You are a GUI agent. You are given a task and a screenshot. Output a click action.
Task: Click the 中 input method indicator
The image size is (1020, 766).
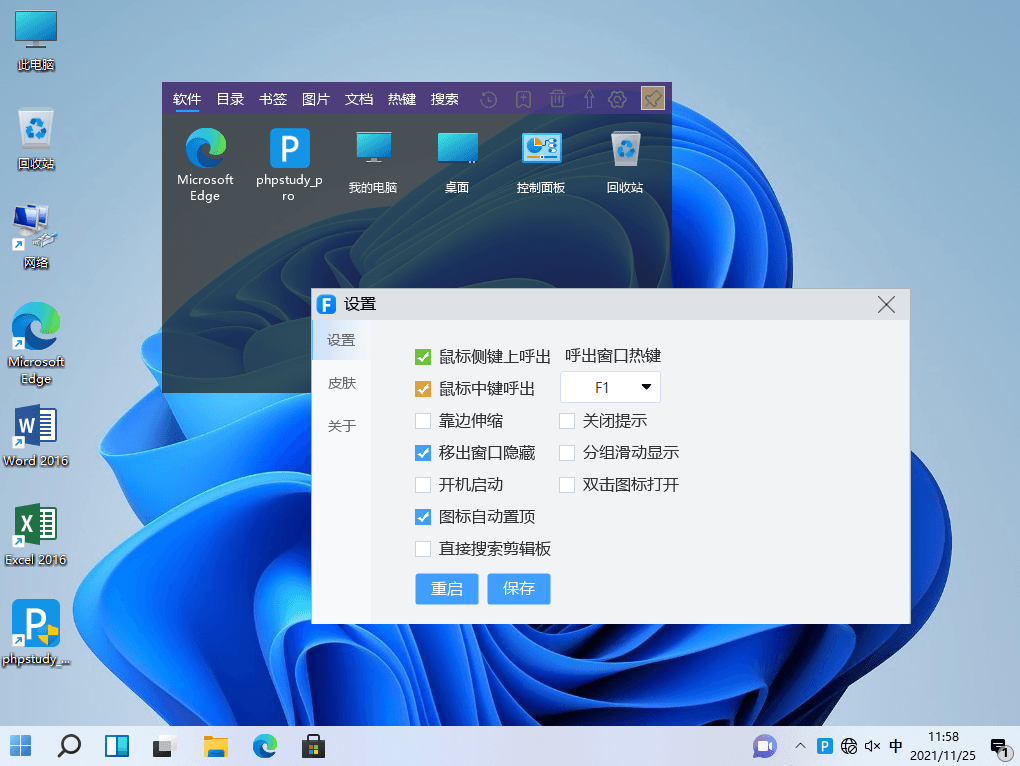(896, 746)
